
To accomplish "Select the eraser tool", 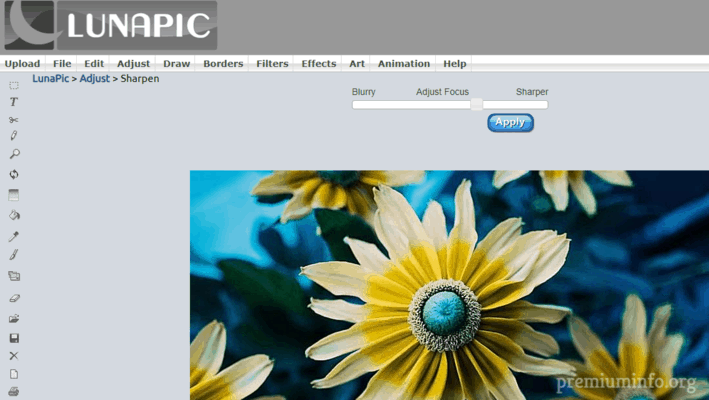I will pyautogui.click(x=14, y=298).
